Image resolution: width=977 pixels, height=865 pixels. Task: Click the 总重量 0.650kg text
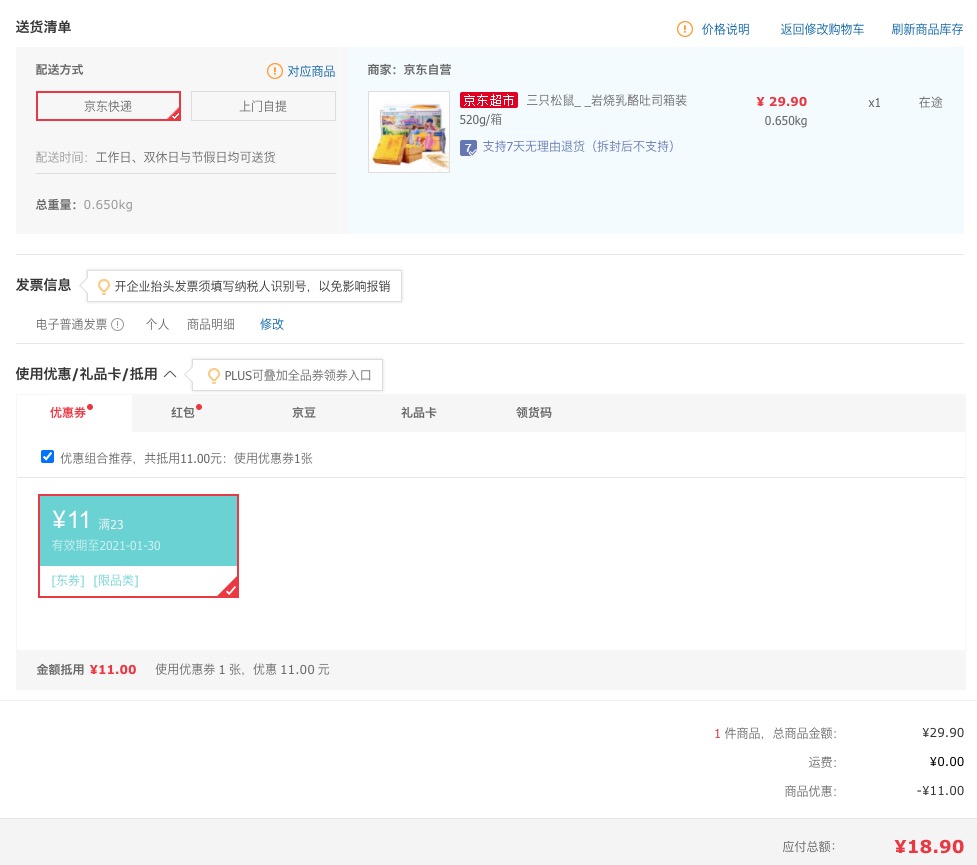tap(84, 204)
